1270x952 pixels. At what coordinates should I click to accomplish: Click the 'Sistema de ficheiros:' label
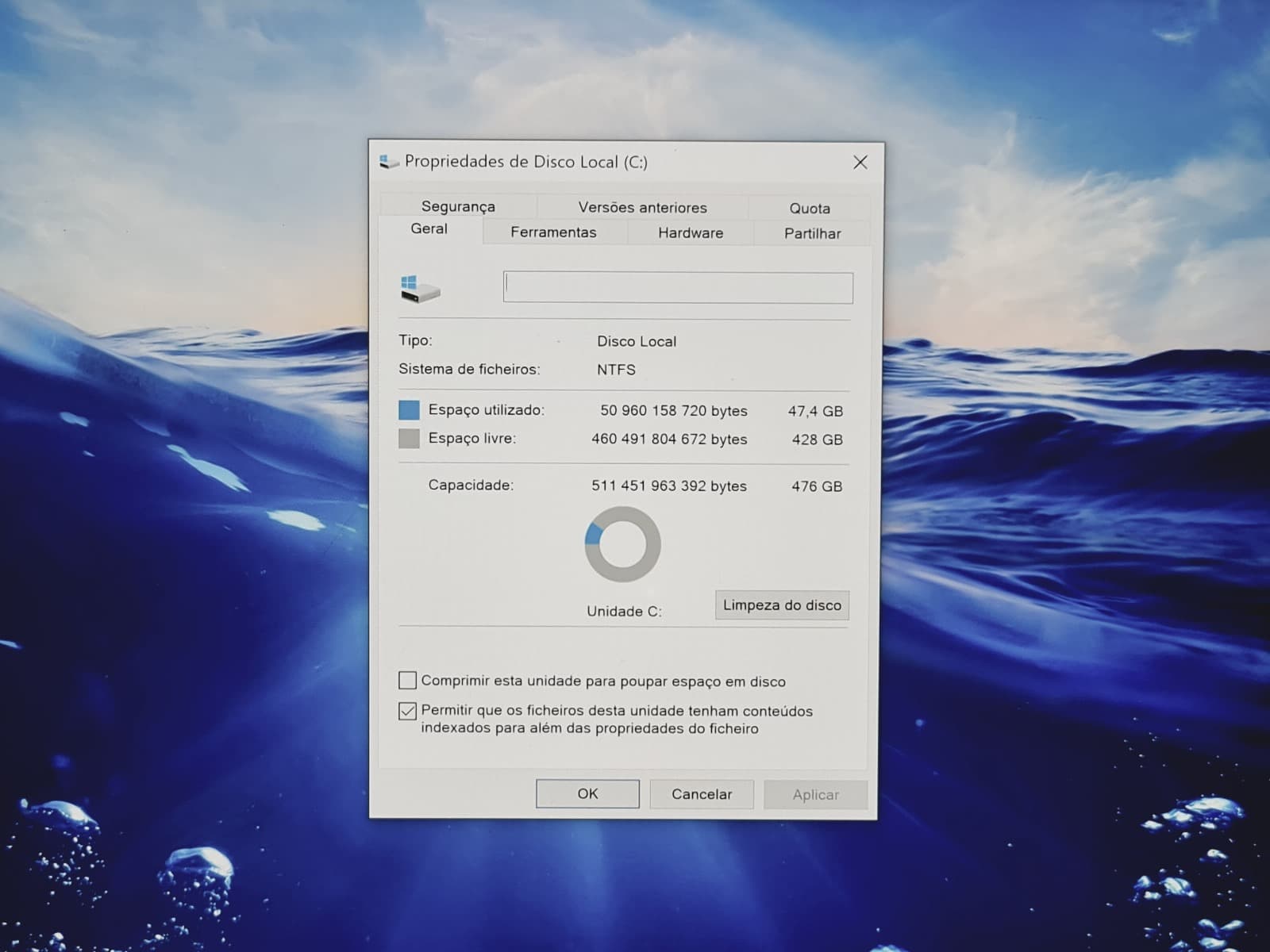[469, 370]
